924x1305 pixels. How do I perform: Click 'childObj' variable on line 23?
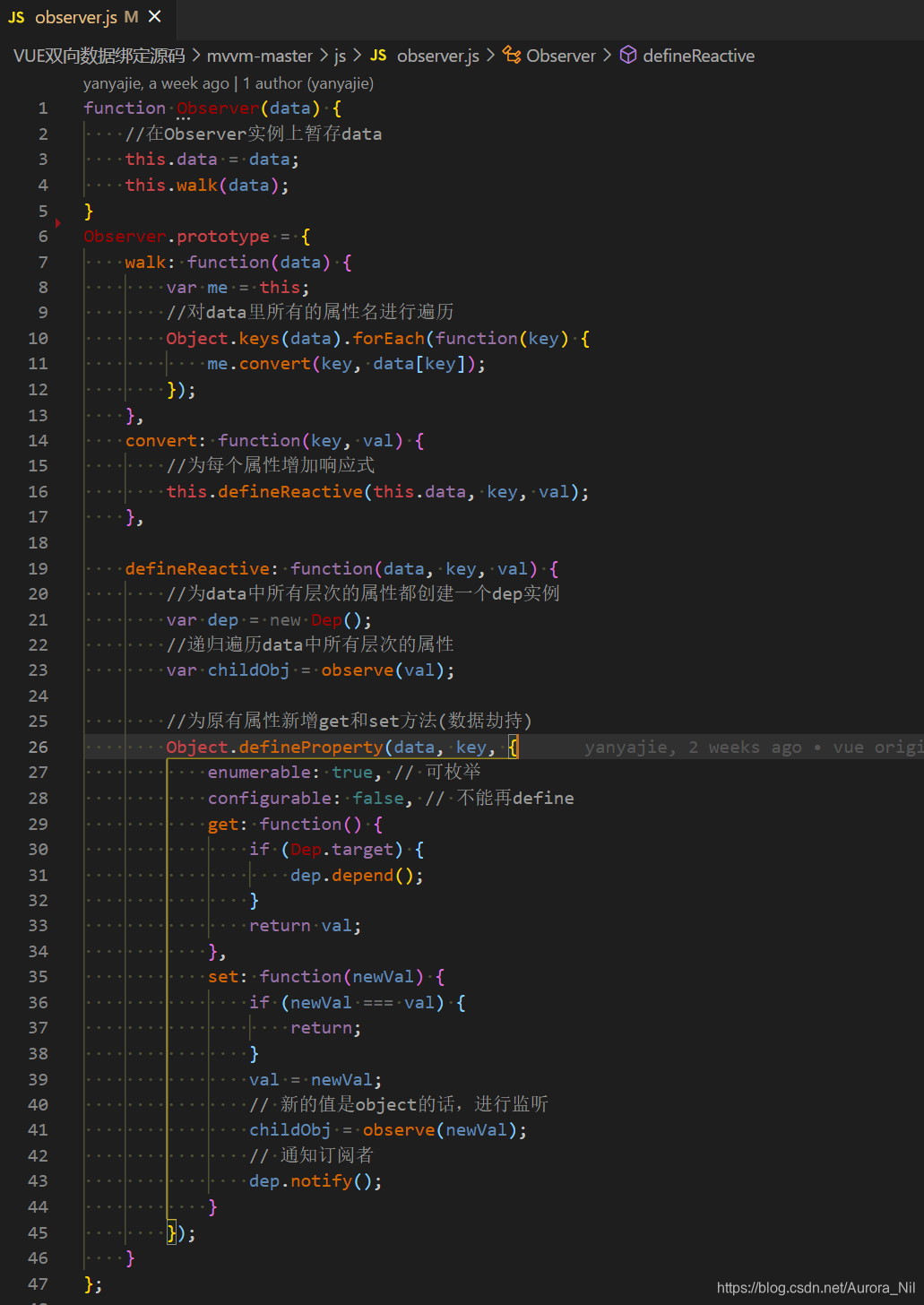(x=249, y=670)
